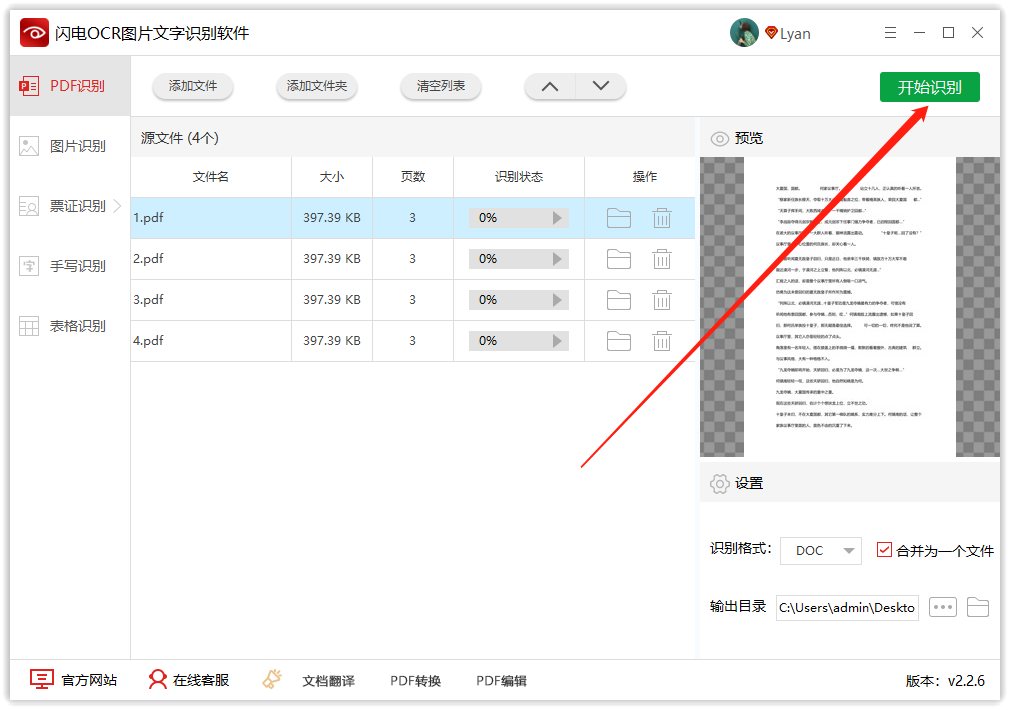Click the 设置 gear icon

[719, 483]
